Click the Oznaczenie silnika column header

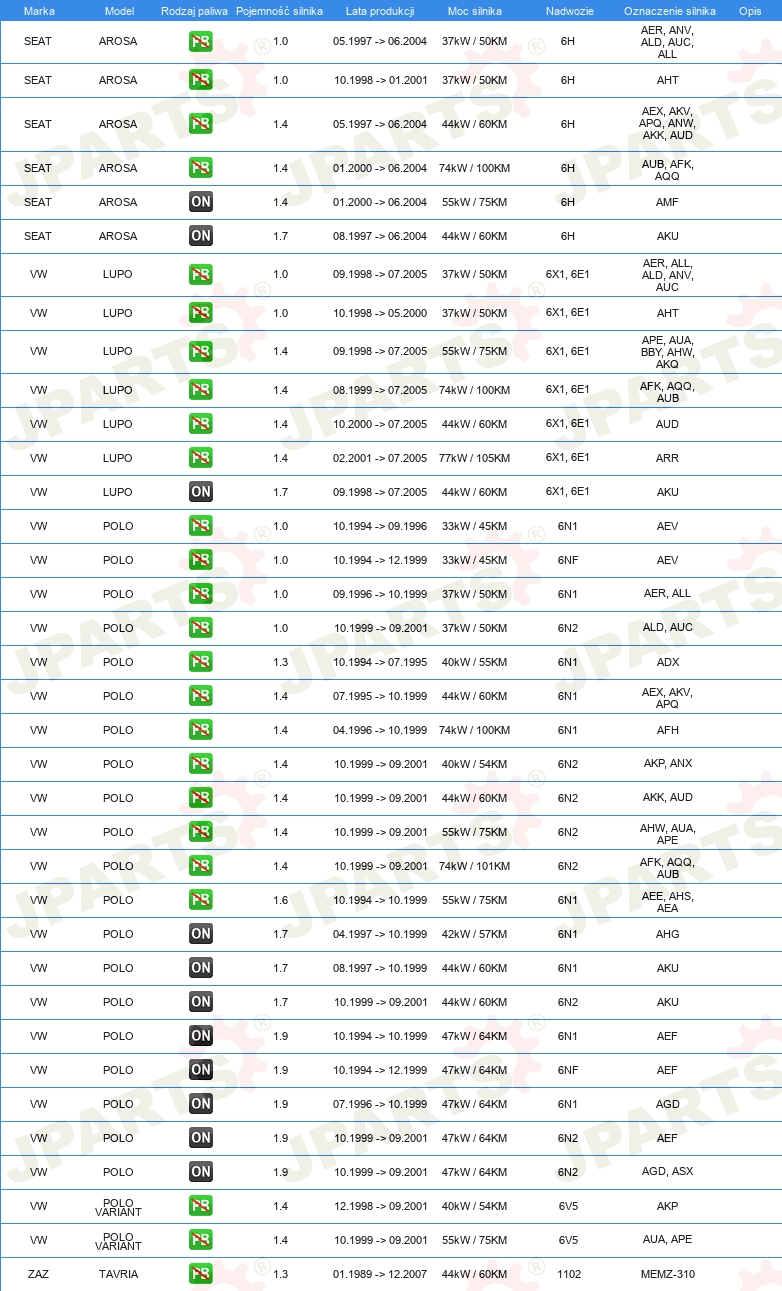(668, 10)
